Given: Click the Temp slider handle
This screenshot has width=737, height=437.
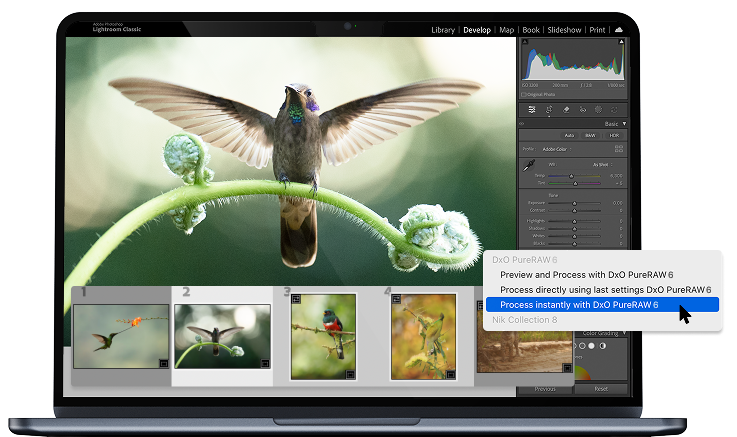Looking at the screenshot, I should pyautogui.click(x=572, y=175).
